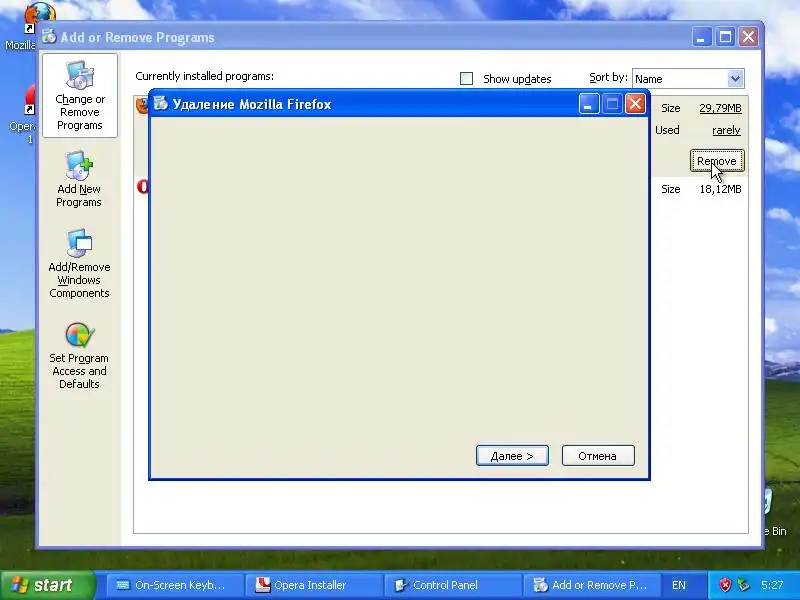Click the 29,79MB size link
Image resolution: width=800 pixels, height=600 pixels.
click(x=720, y=108)
